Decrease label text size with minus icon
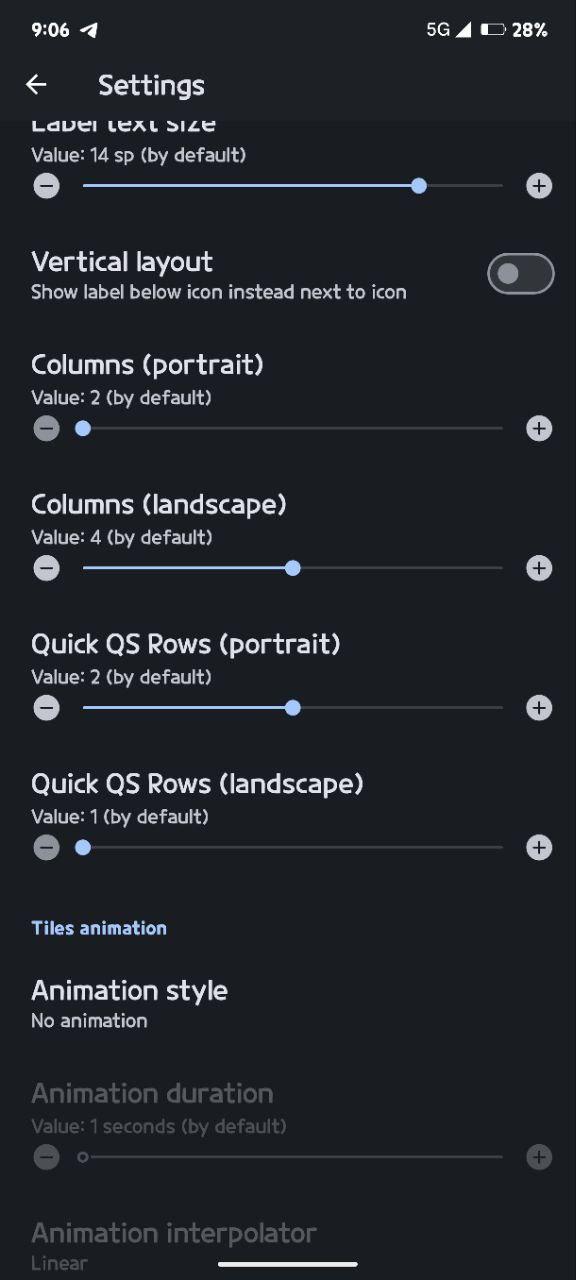The width and height of the screenshot is (576, 1280). (x=46, y=186)
